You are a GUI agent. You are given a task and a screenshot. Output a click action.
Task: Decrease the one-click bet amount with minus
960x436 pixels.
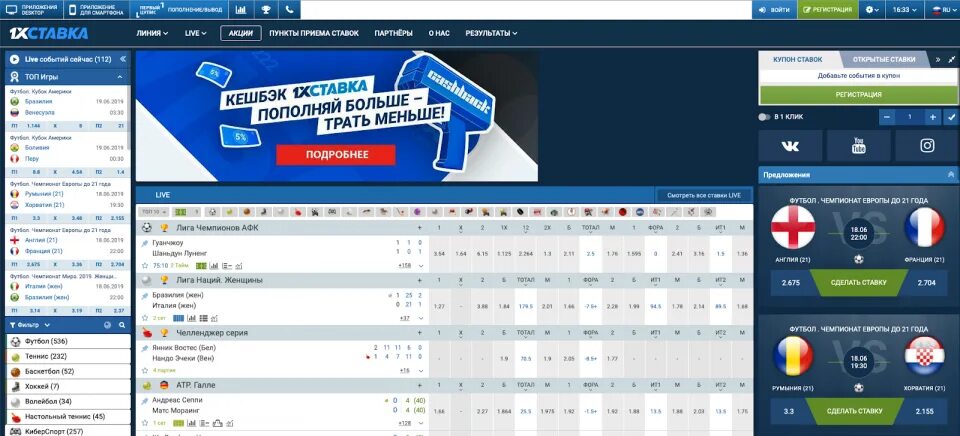(887, 117)
